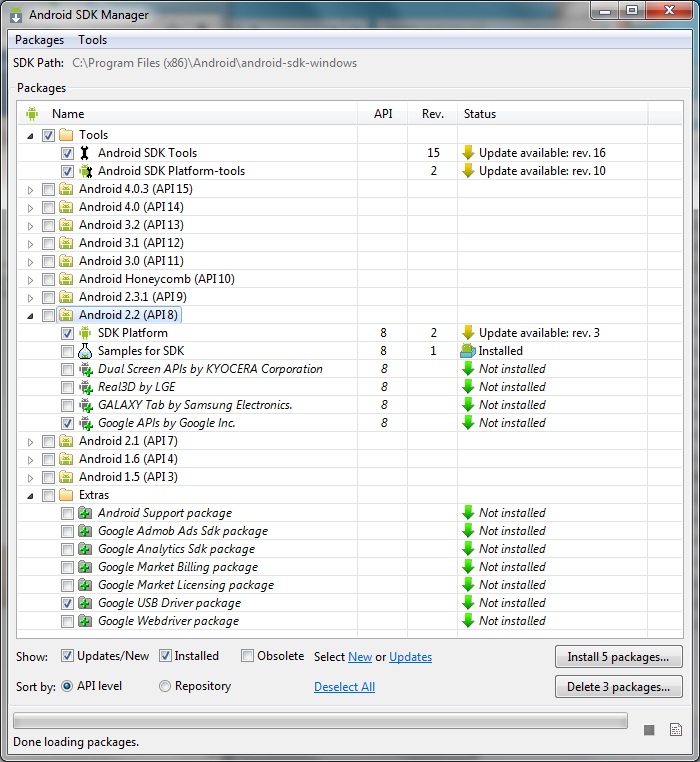Check the Samples for SDK checkbox
The height and width of the screenshot is (762, 700).
coord(67,351)
